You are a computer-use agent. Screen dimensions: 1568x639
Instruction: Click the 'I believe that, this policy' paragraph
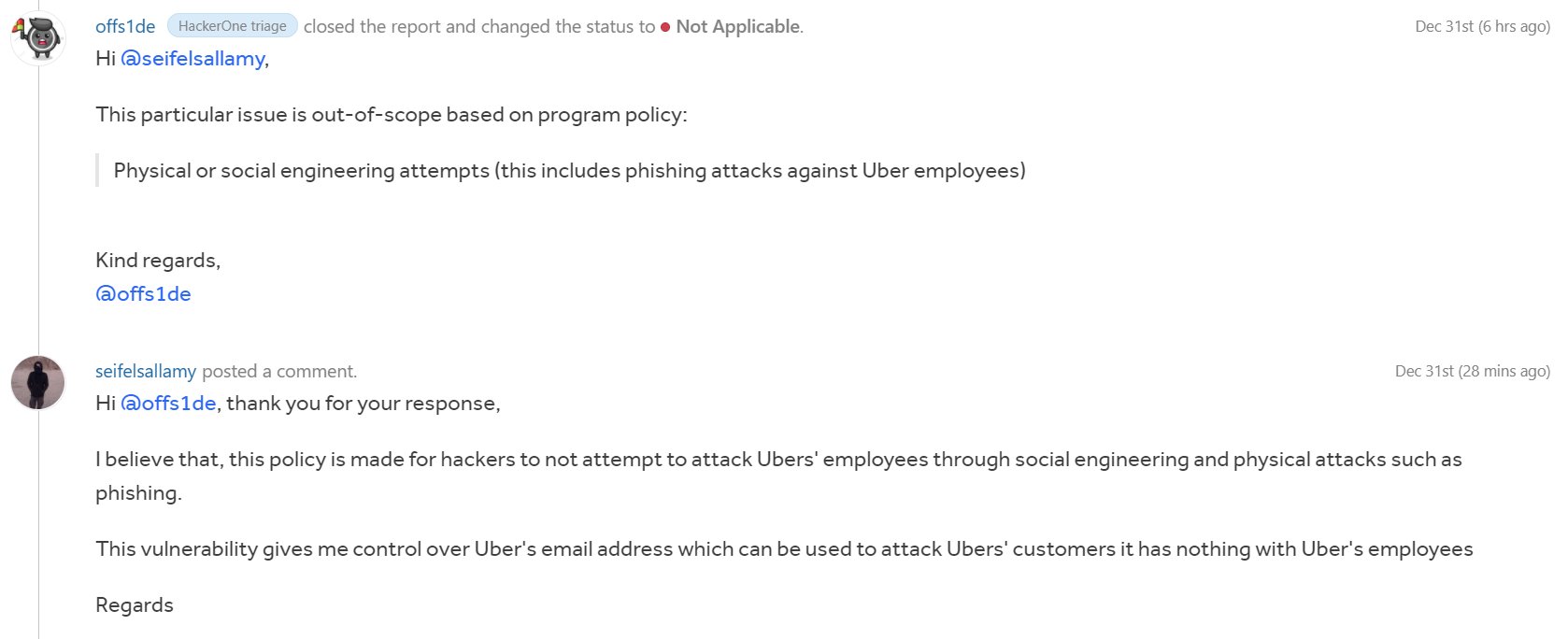click(778, 476)
